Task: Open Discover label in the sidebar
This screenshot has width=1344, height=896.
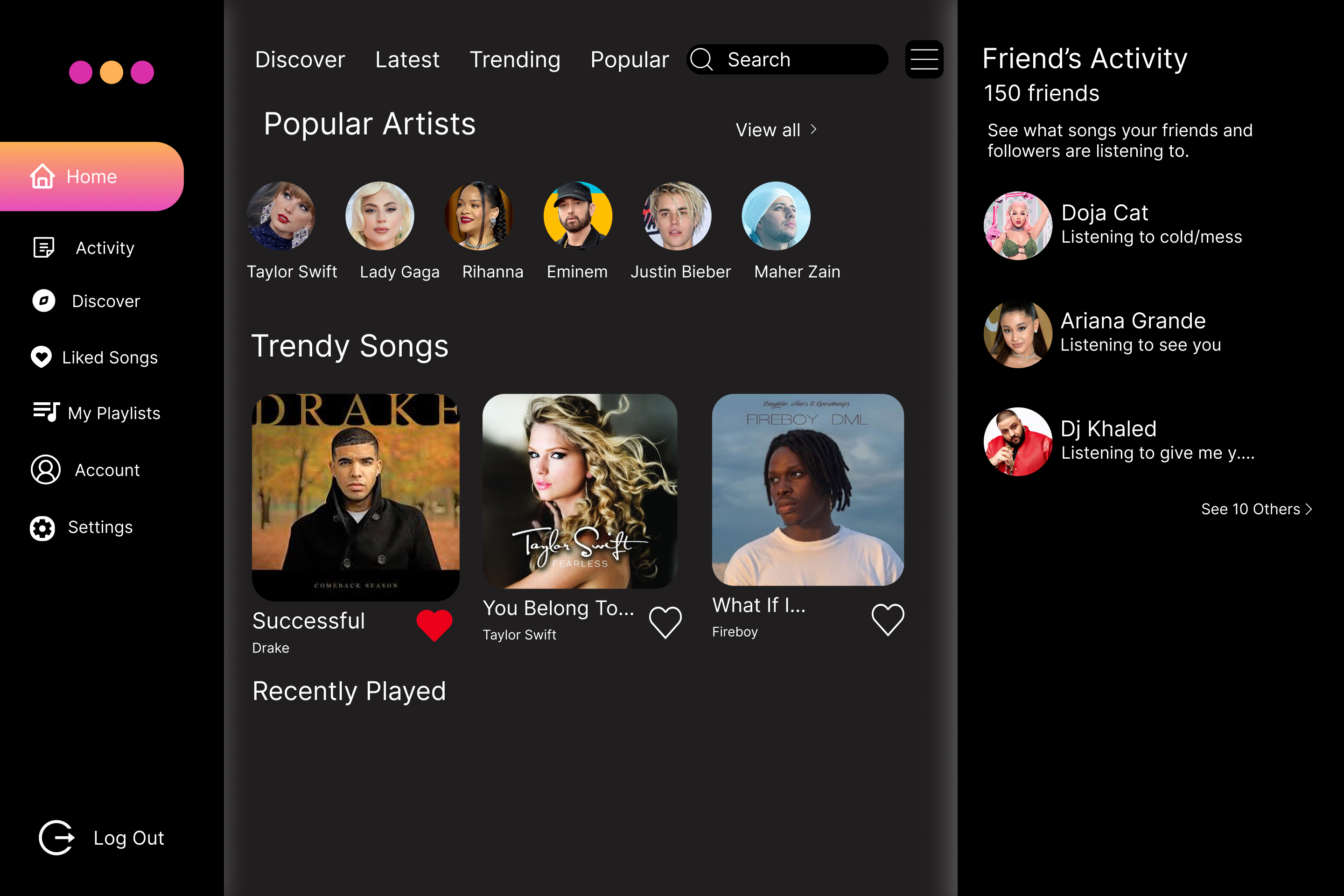Action: click(x=106, y=301)
